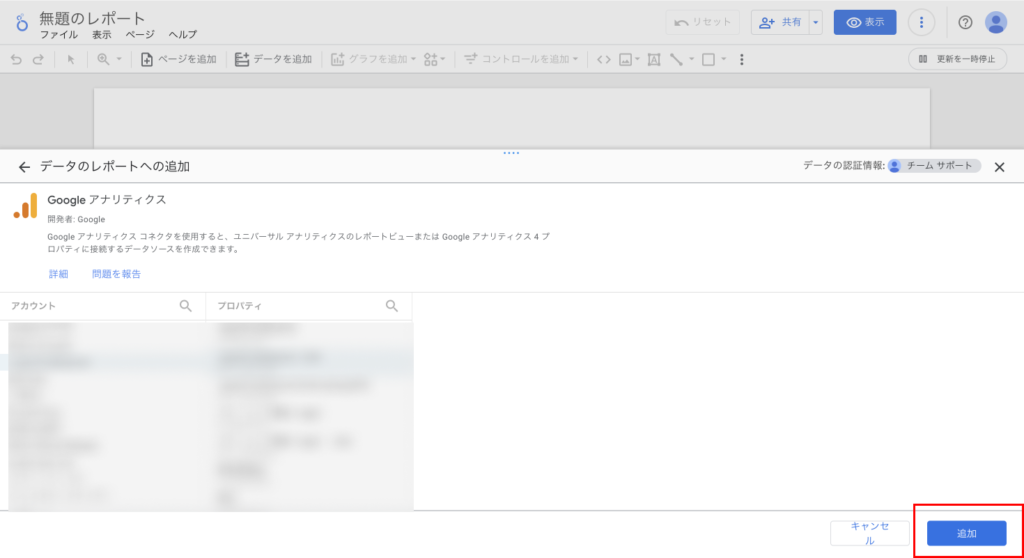Click the Looker Studio logo icon
1024x558 pixels.
[x=22, y=23]
